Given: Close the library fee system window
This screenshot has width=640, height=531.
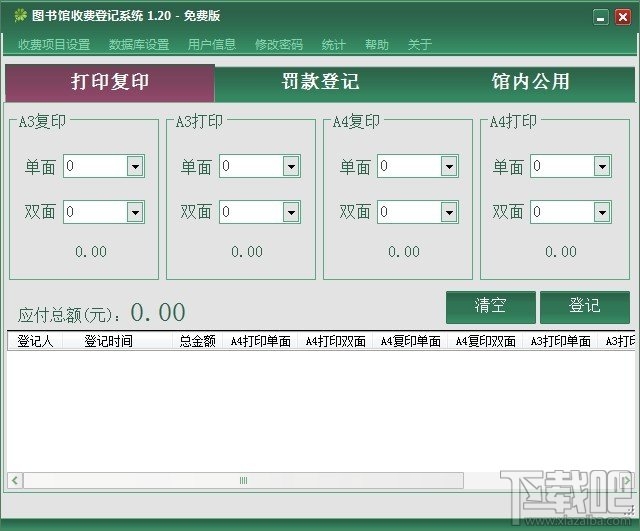Looking at the screenshot, I should [x=623, y=17].
